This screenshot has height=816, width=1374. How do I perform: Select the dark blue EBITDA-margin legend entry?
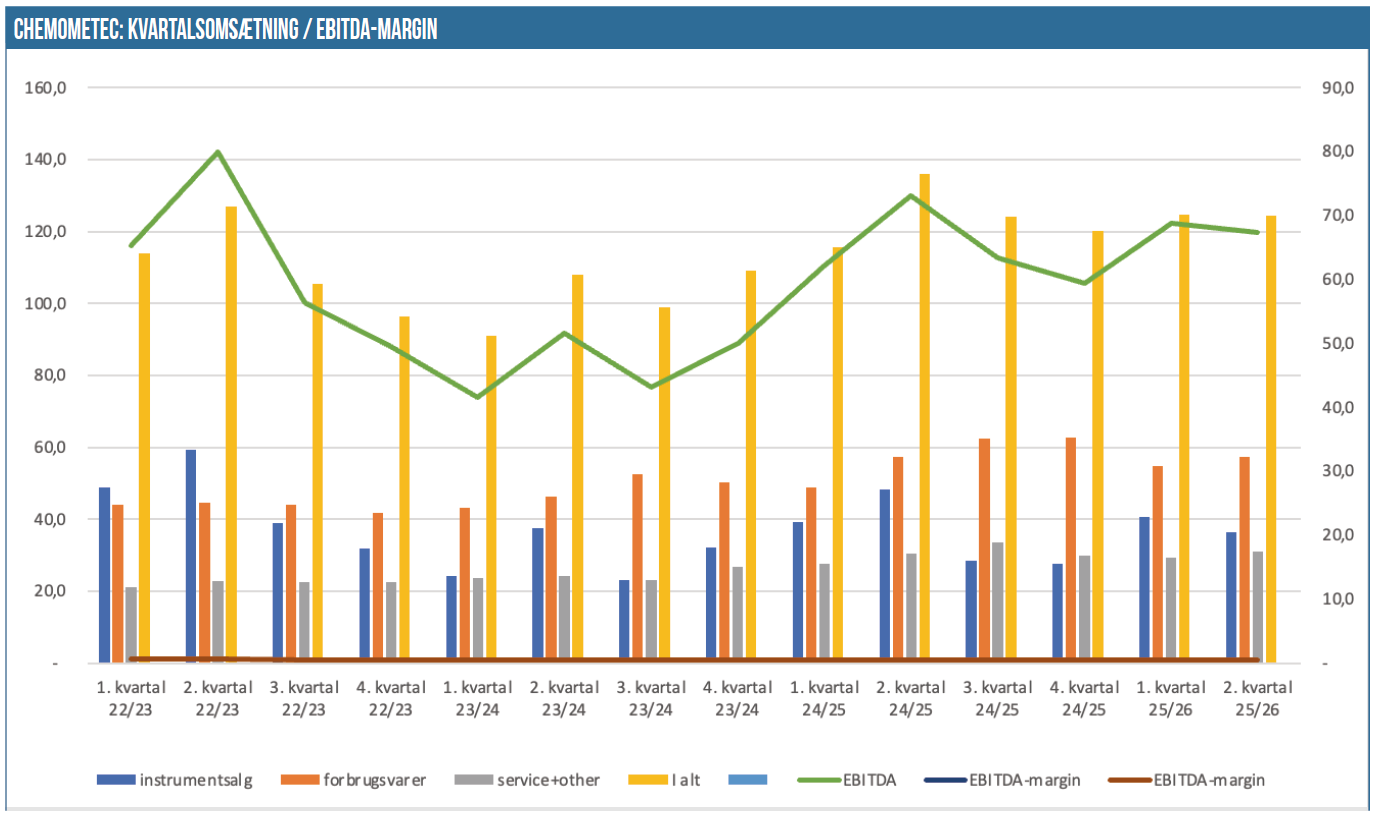pos(1003,779)
